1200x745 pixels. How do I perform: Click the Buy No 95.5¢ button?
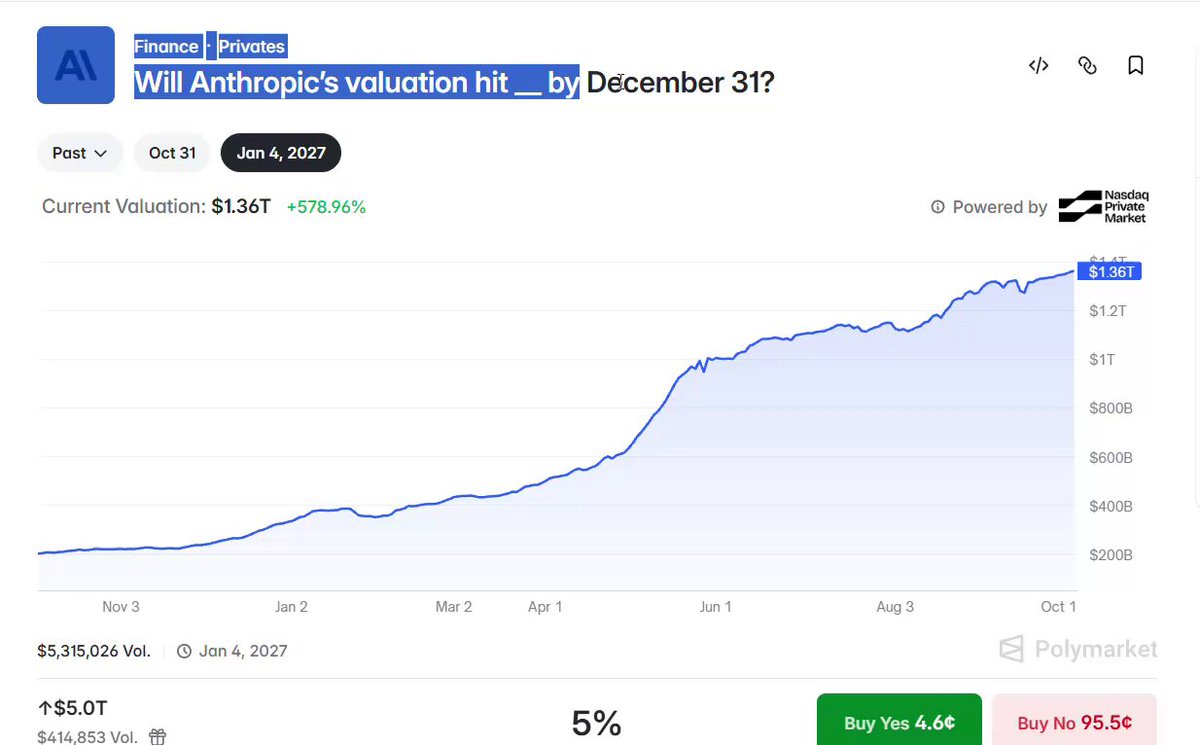tap(1075, 722)
